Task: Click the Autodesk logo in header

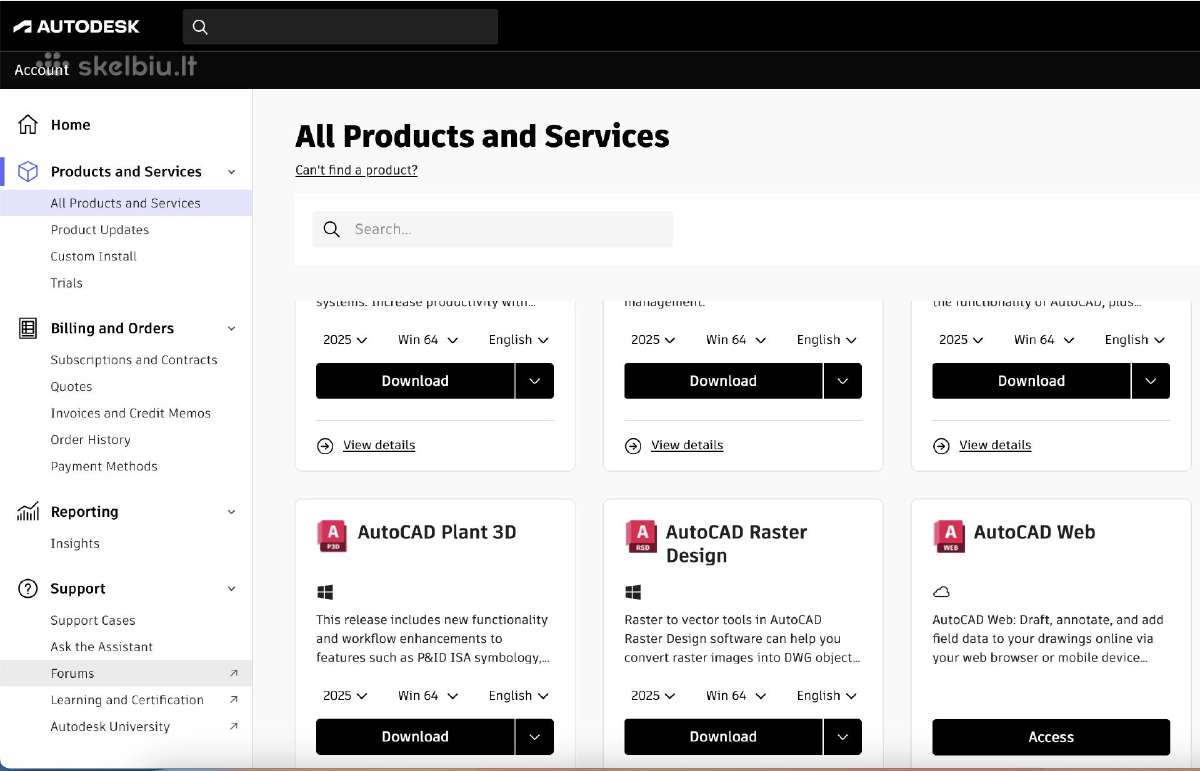Action: [x=76, y=27]
